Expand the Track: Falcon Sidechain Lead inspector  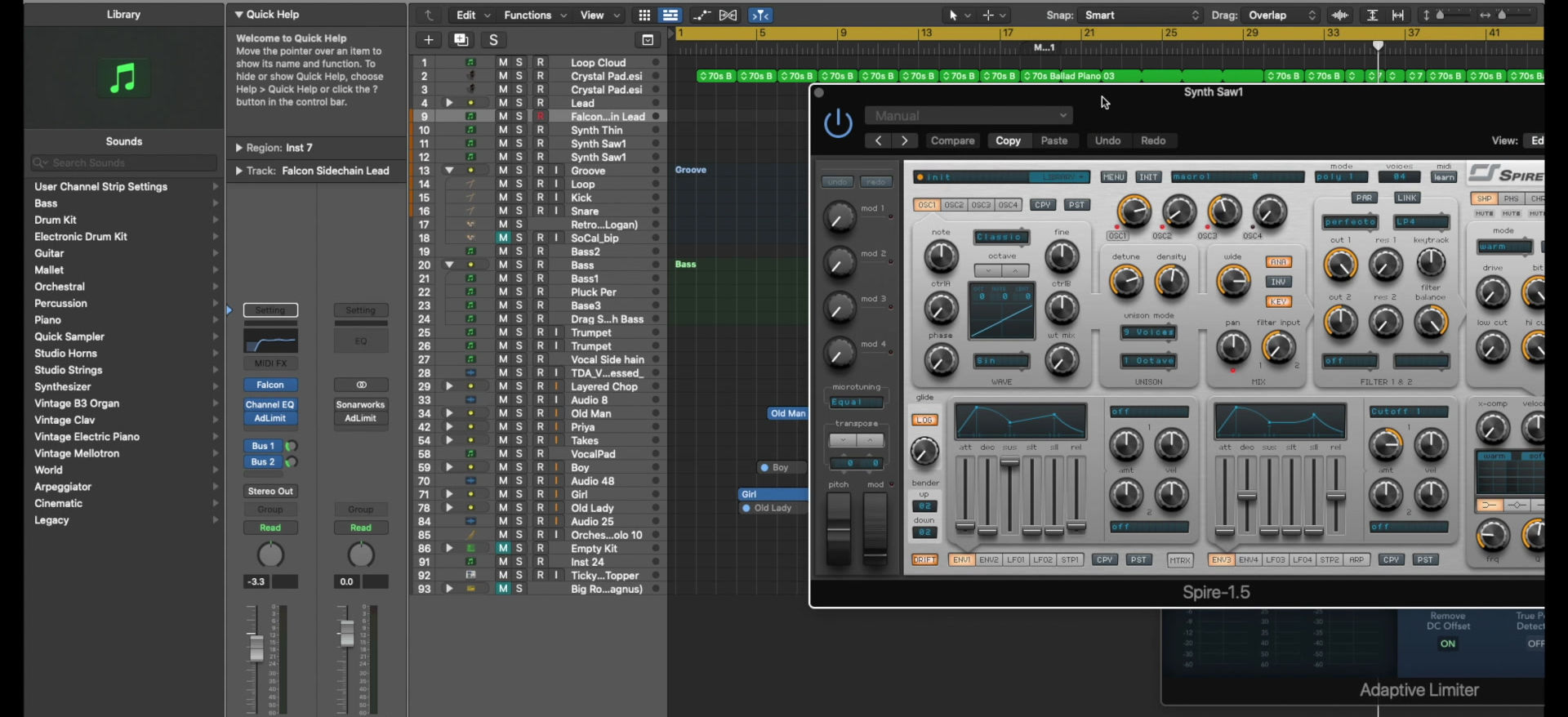point(239,171)
